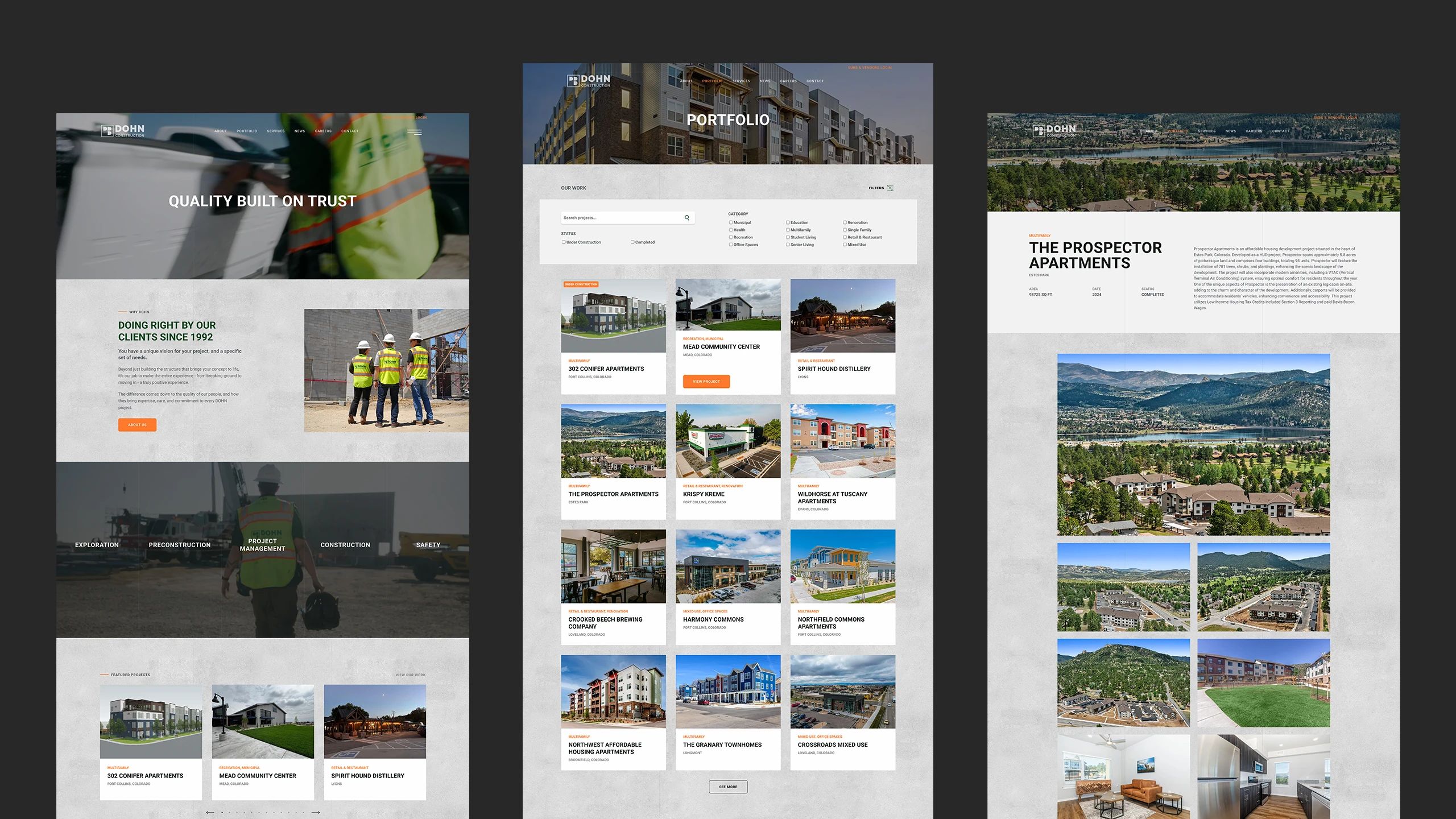1456x819 pixels.
Task: Check the Under Construction status filter
Action: point(564,242)
